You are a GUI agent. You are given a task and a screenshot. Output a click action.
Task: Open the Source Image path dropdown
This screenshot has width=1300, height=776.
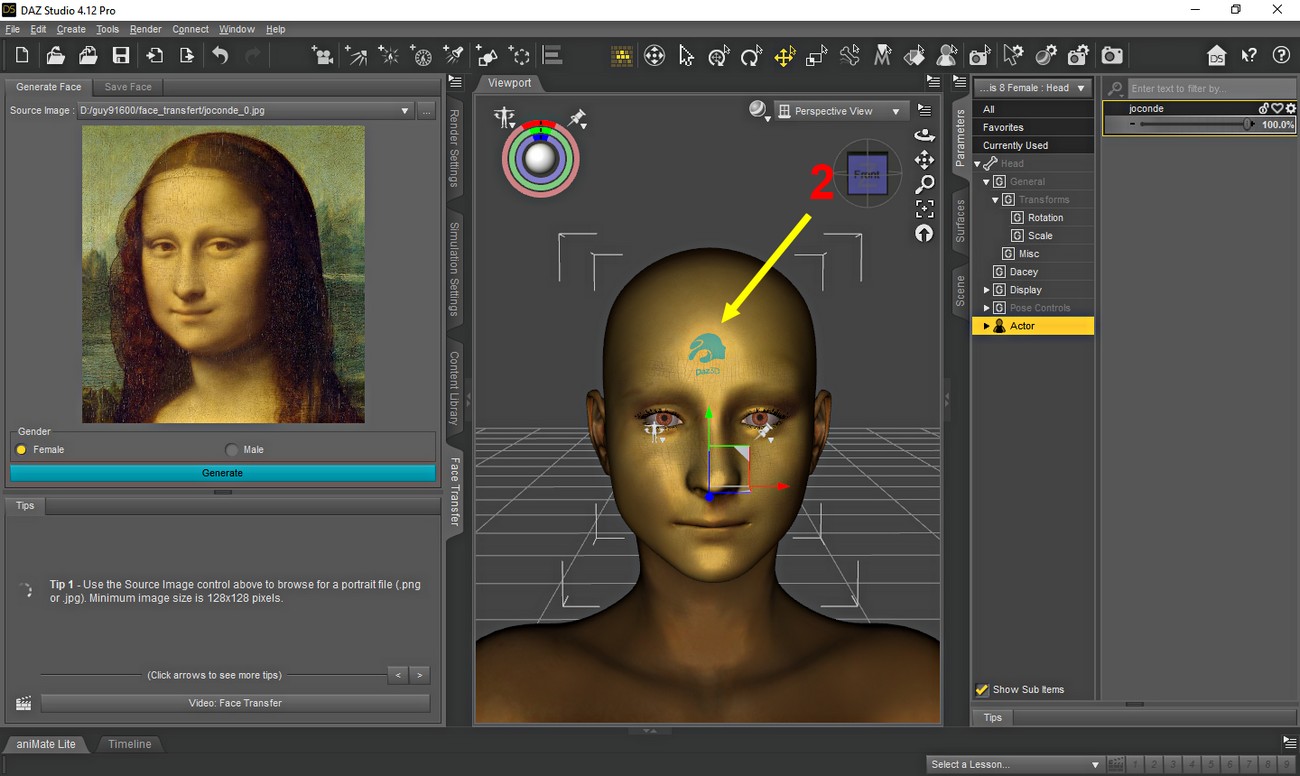click(x=404, y=111)
